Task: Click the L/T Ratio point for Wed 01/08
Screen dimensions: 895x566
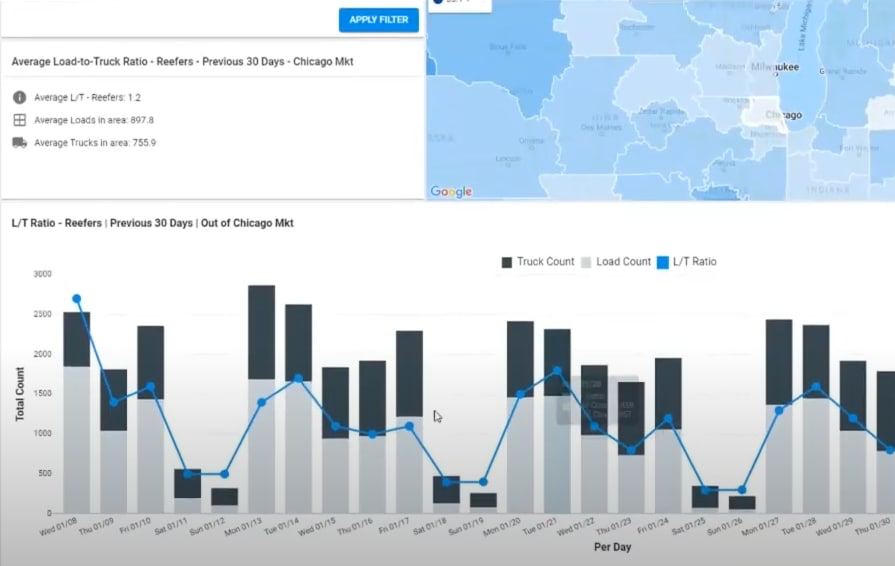Action: tap(77, 299)
